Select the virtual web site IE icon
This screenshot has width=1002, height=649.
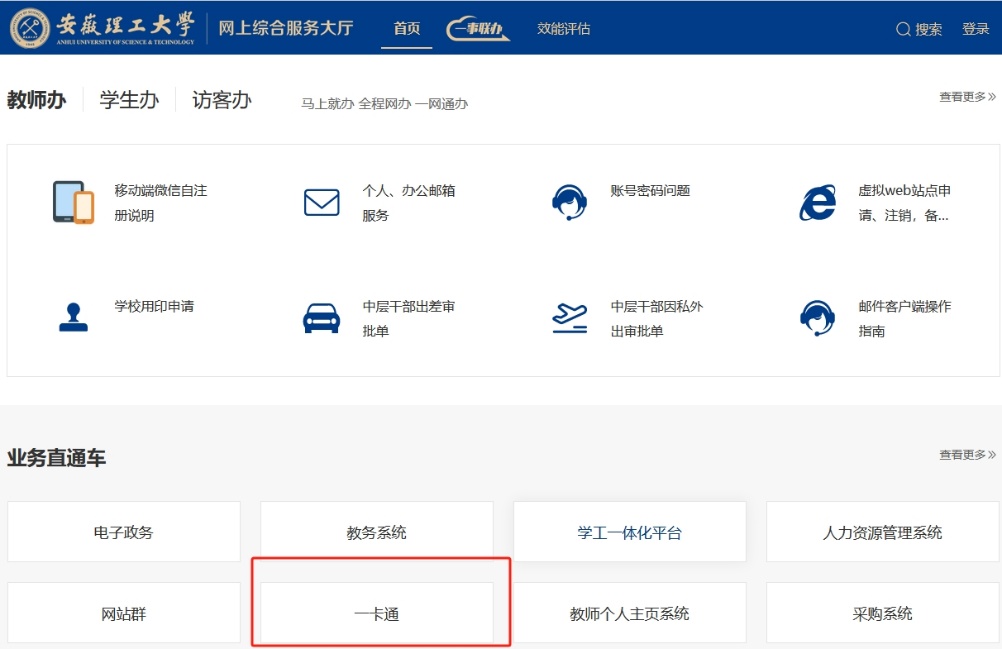point(817,202)
